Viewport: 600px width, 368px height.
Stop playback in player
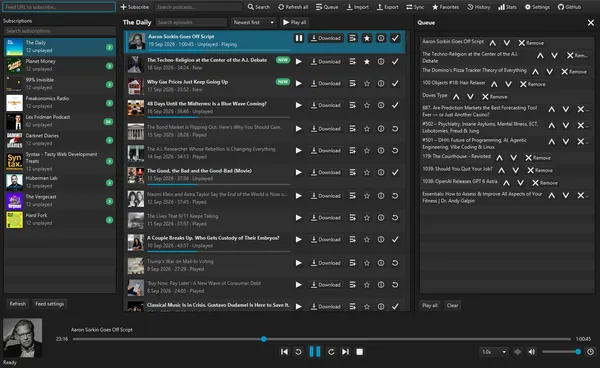click(360, 352)
